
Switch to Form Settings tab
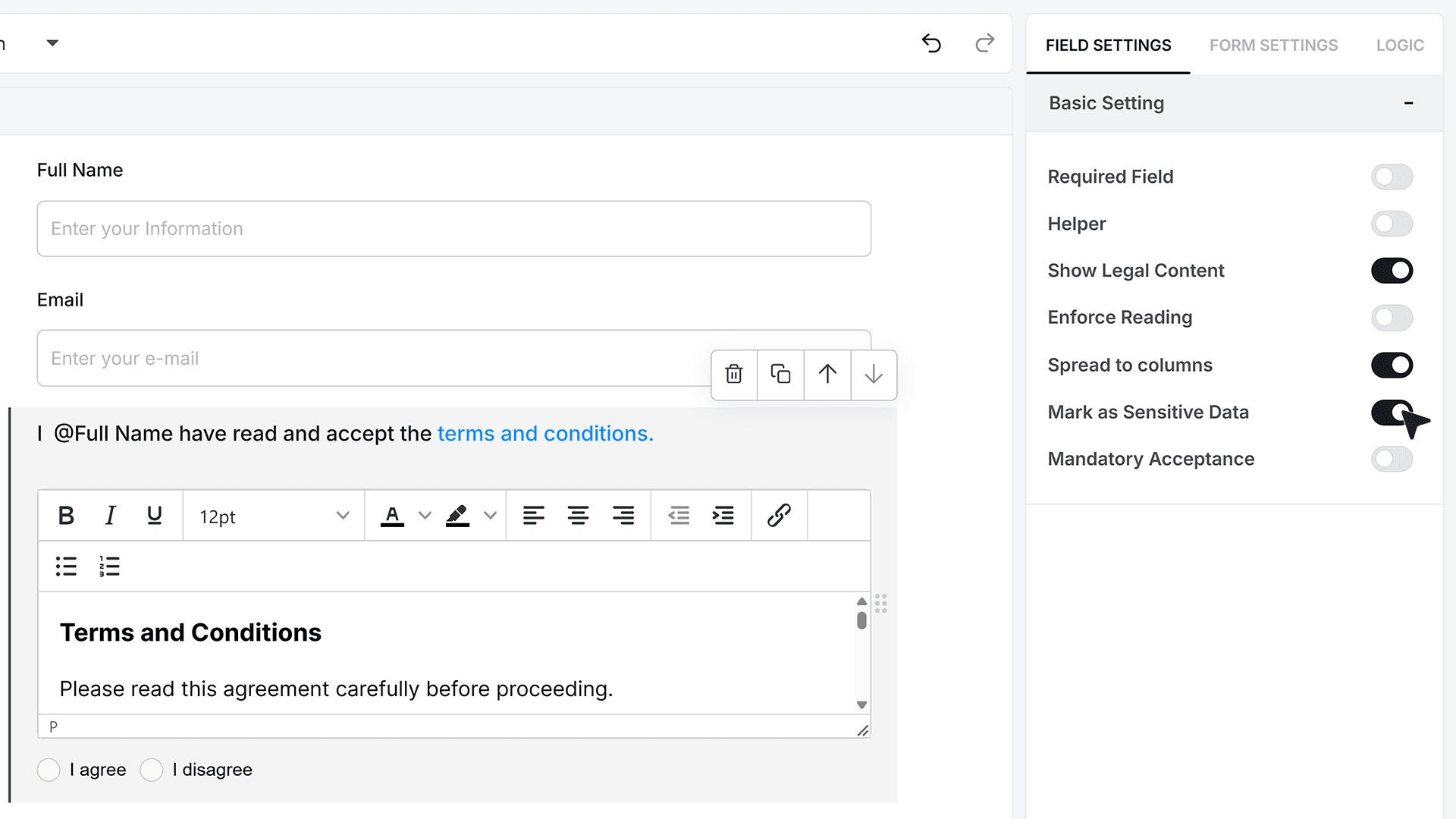click(x=1273, y=45)
